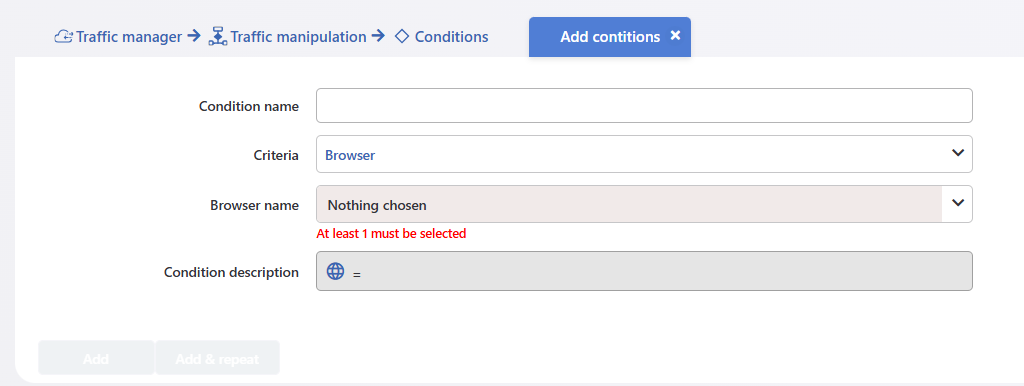
Task: Click the Add & repeat button
Action: 217,358
